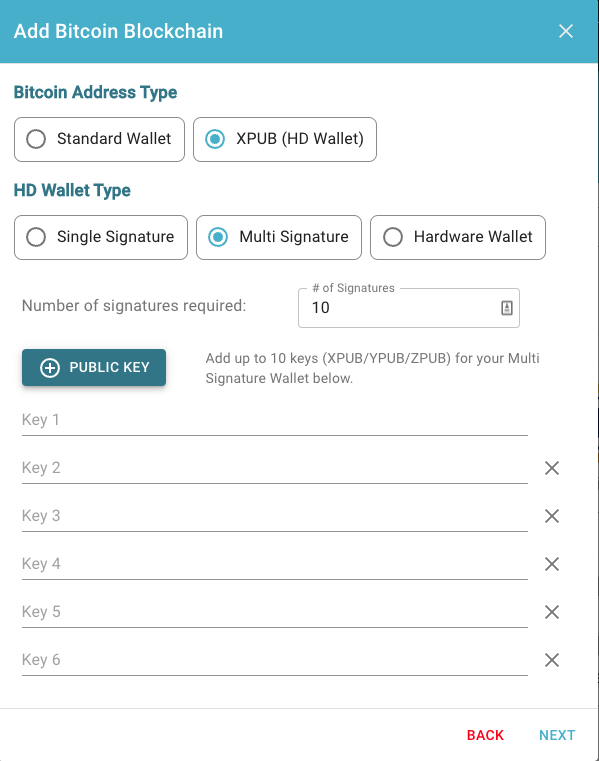The height and width of the screenshot is (761, 599).
Task: Click into the Key 2 input field
Action: pyautogui.click(x=275, y=468)
